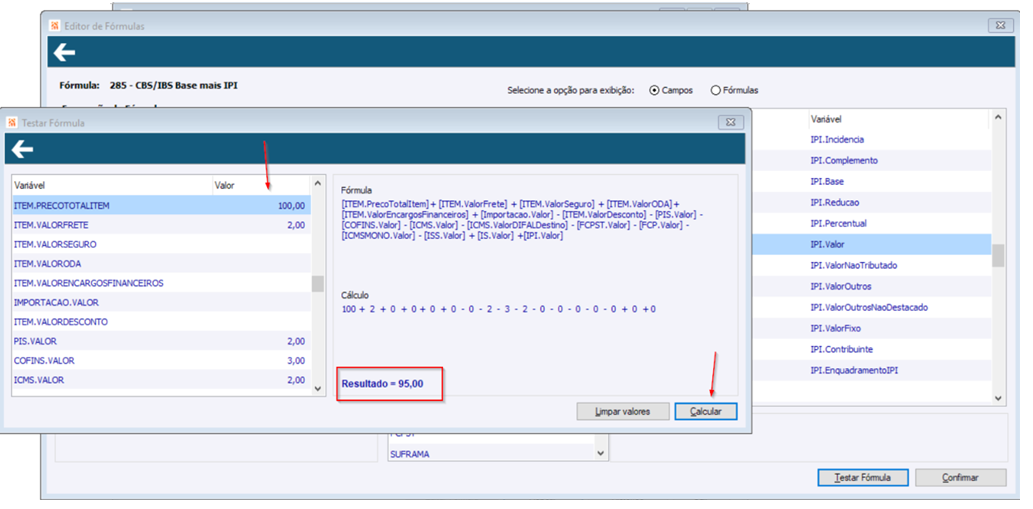
Task: Click the Testar Fórmula button
Action: click(862, 477)
